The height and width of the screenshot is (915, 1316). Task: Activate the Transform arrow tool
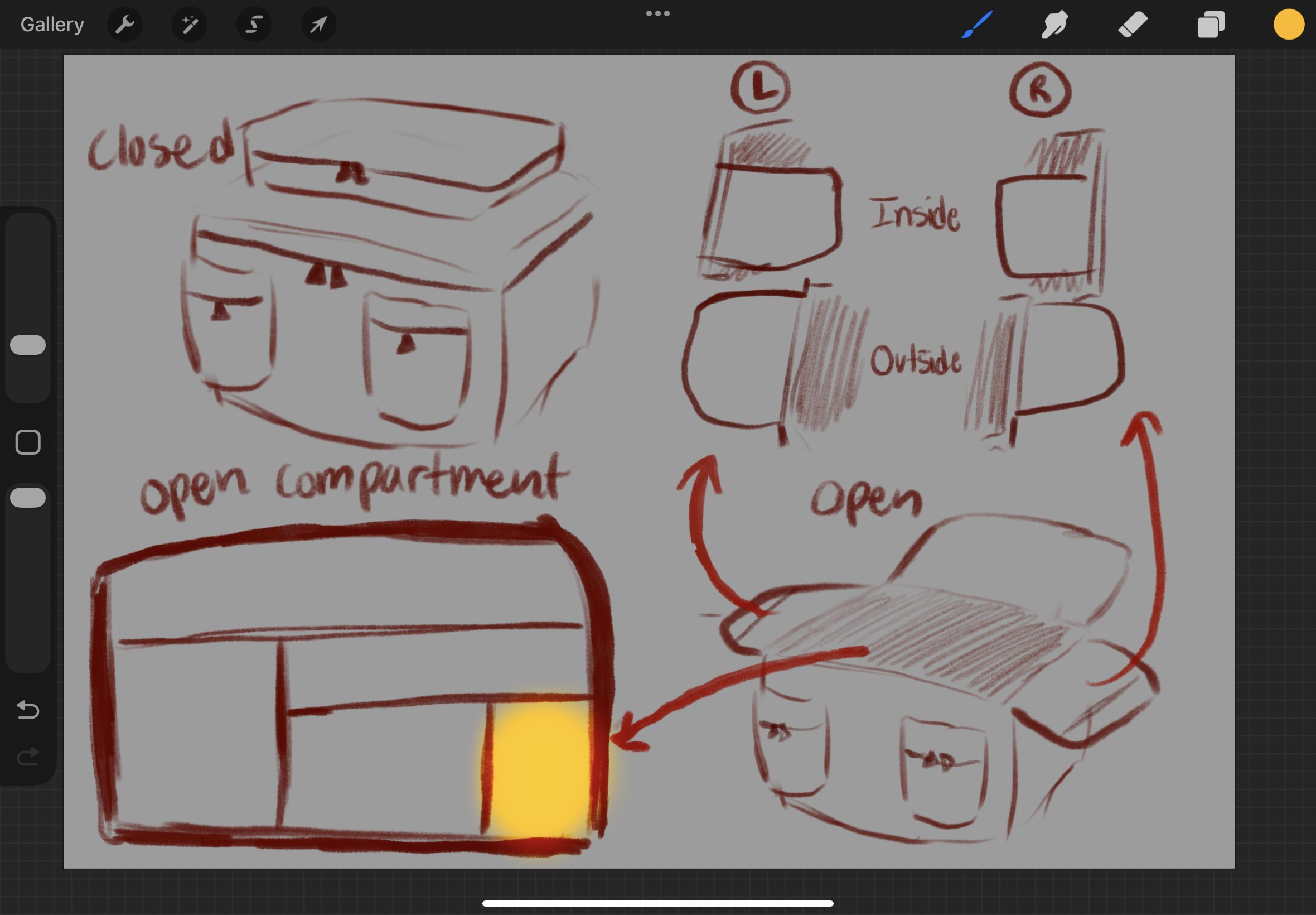(318, 25)
